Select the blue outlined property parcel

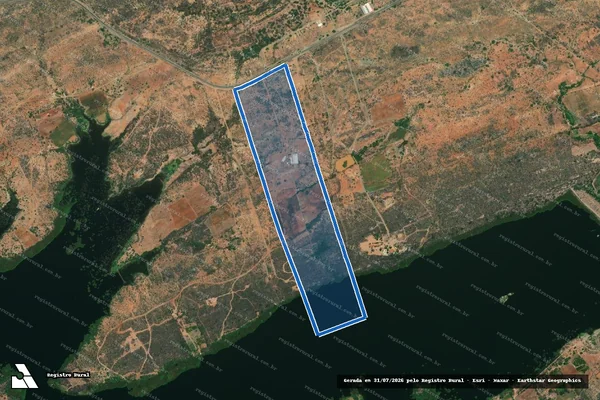click(x=300, y=200)
